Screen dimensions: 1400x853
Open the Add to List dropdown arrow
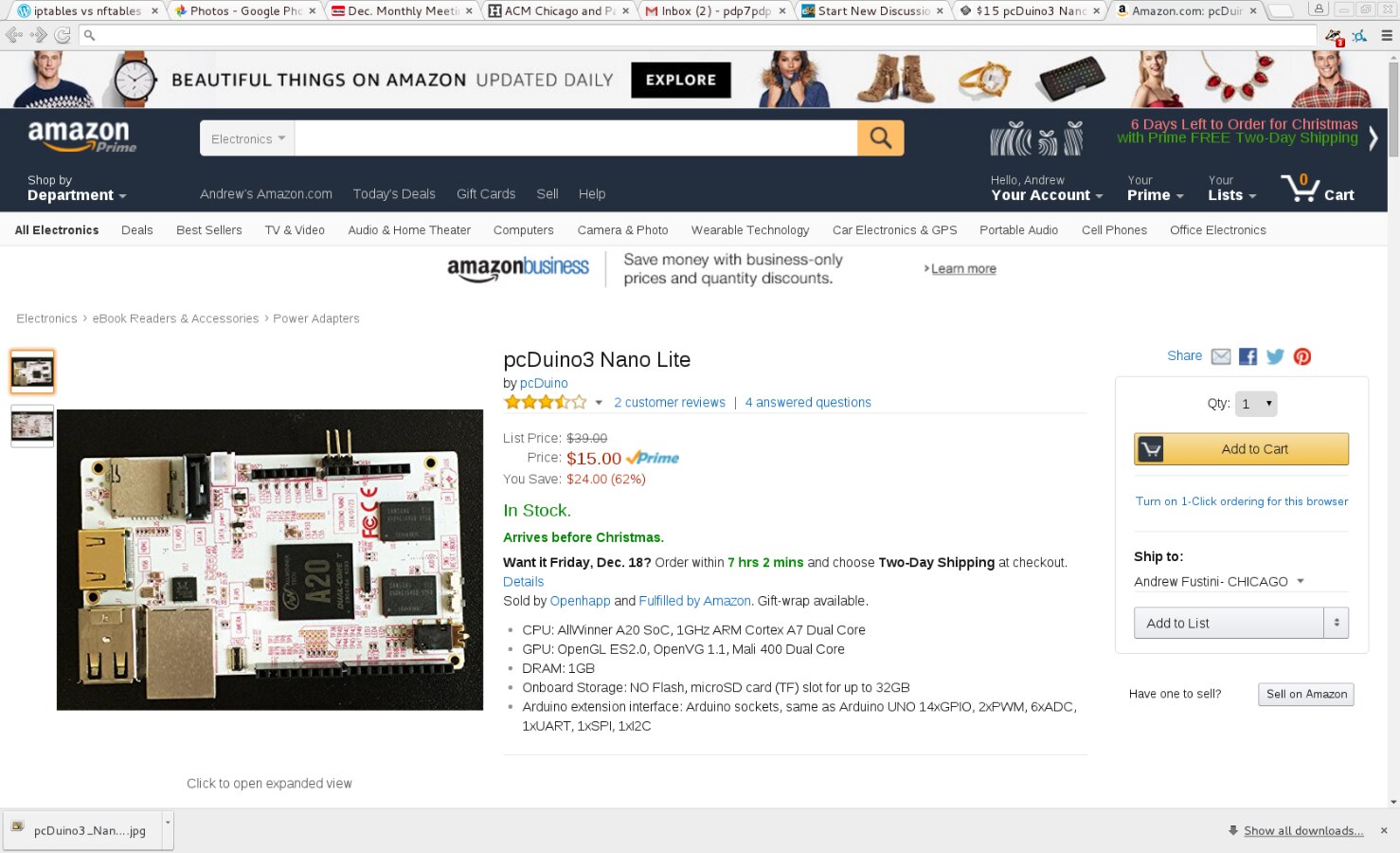(x=1337, y=623)
